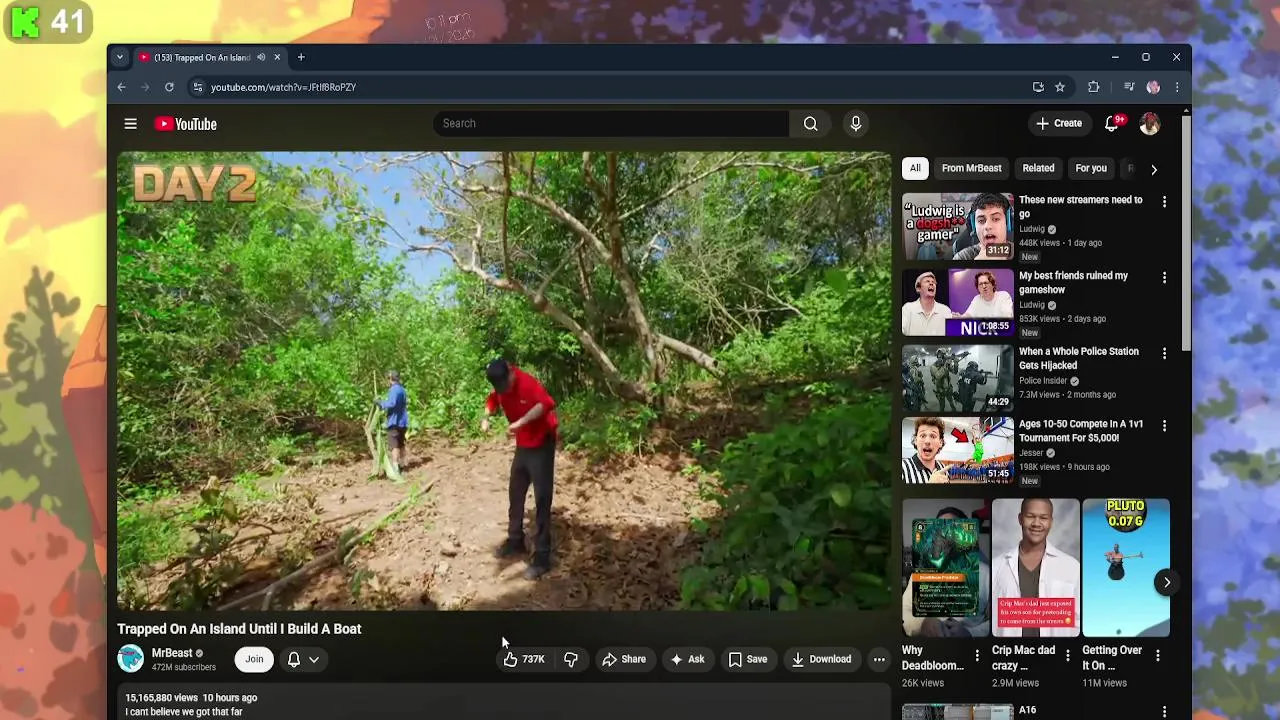Open options for Crip Mac short
Image resolution: width=1280 pixels, height=720 pixels.
(1067, 656)
